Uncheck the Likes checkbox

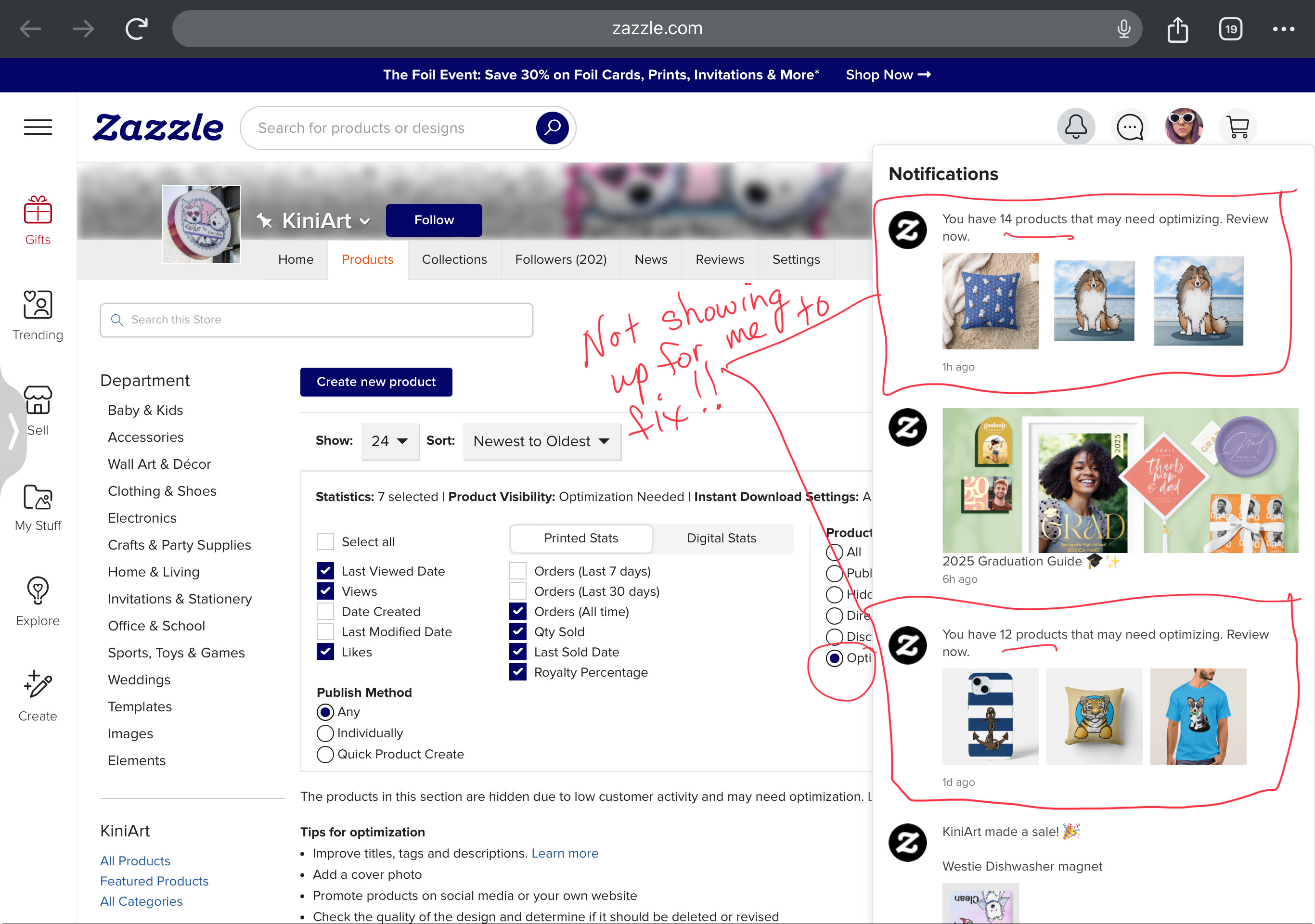(x=325, y=652)
